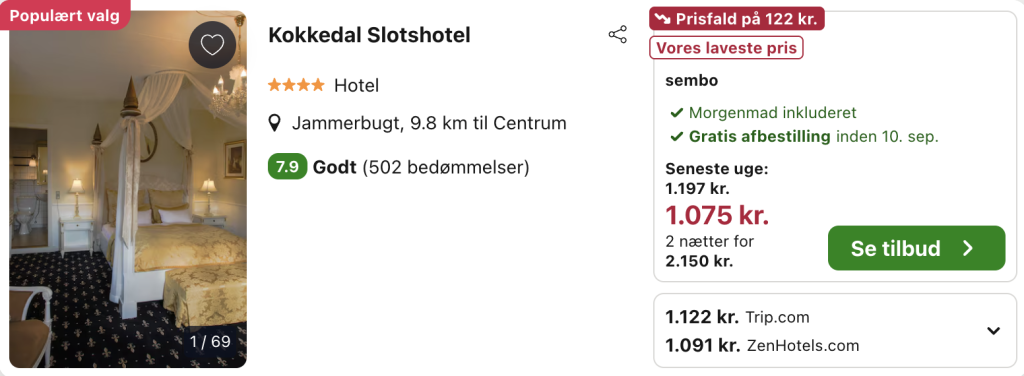
Task: Open the Trip.com 1.122 kr. offer
Action: pyautogui.click(x=737, y=317)
